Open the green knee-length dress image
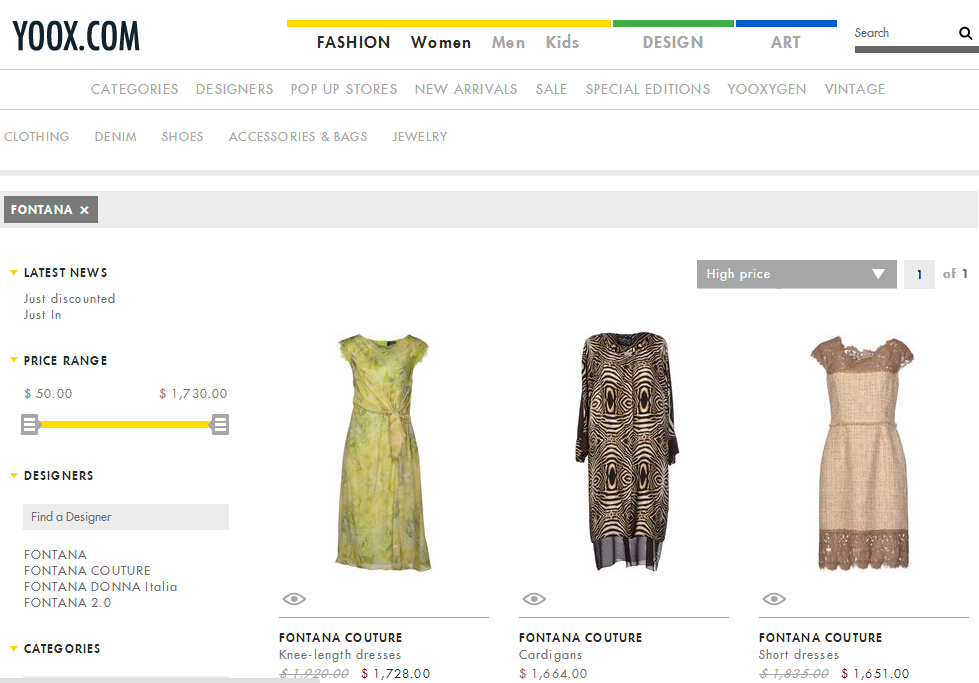The image size is (979, 683). point(383,452)
